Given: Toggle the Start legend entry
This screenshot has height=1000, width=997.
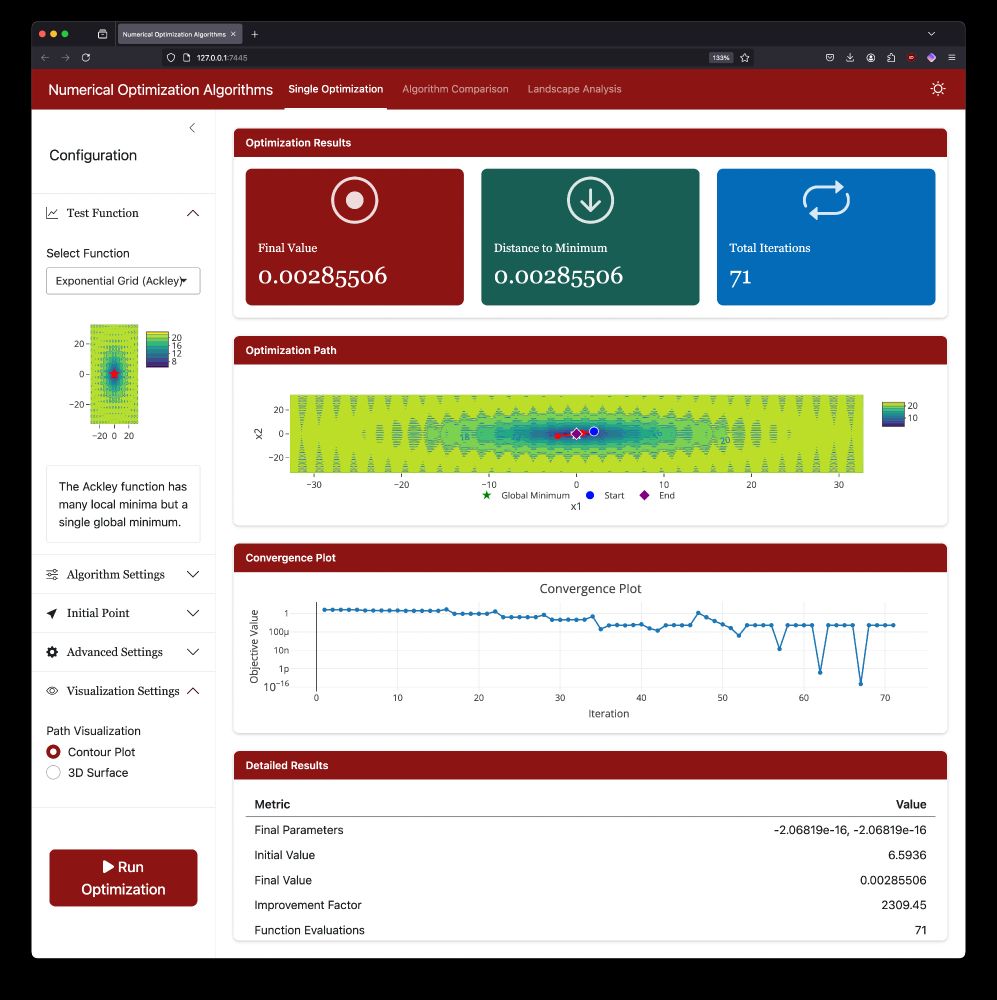Looking at the screenshot, I should pos(605,496).
